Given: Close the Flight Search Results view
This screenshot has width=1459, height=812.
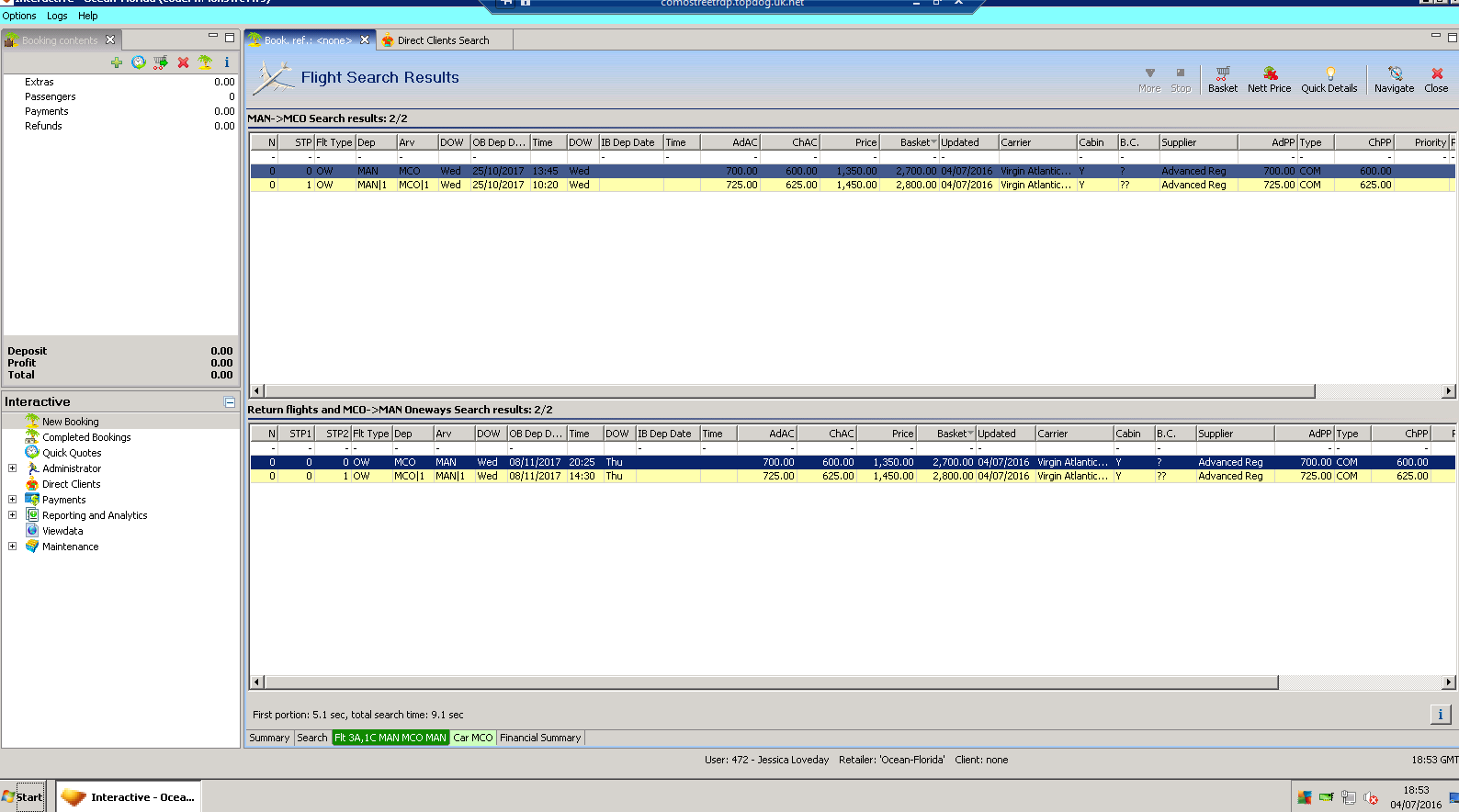Looking at the screenshot, I should (1436, 80).
